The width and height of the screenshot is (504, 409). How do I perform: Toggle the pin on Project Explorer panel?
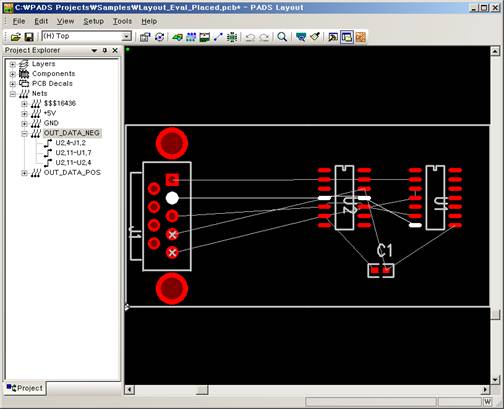105,50
